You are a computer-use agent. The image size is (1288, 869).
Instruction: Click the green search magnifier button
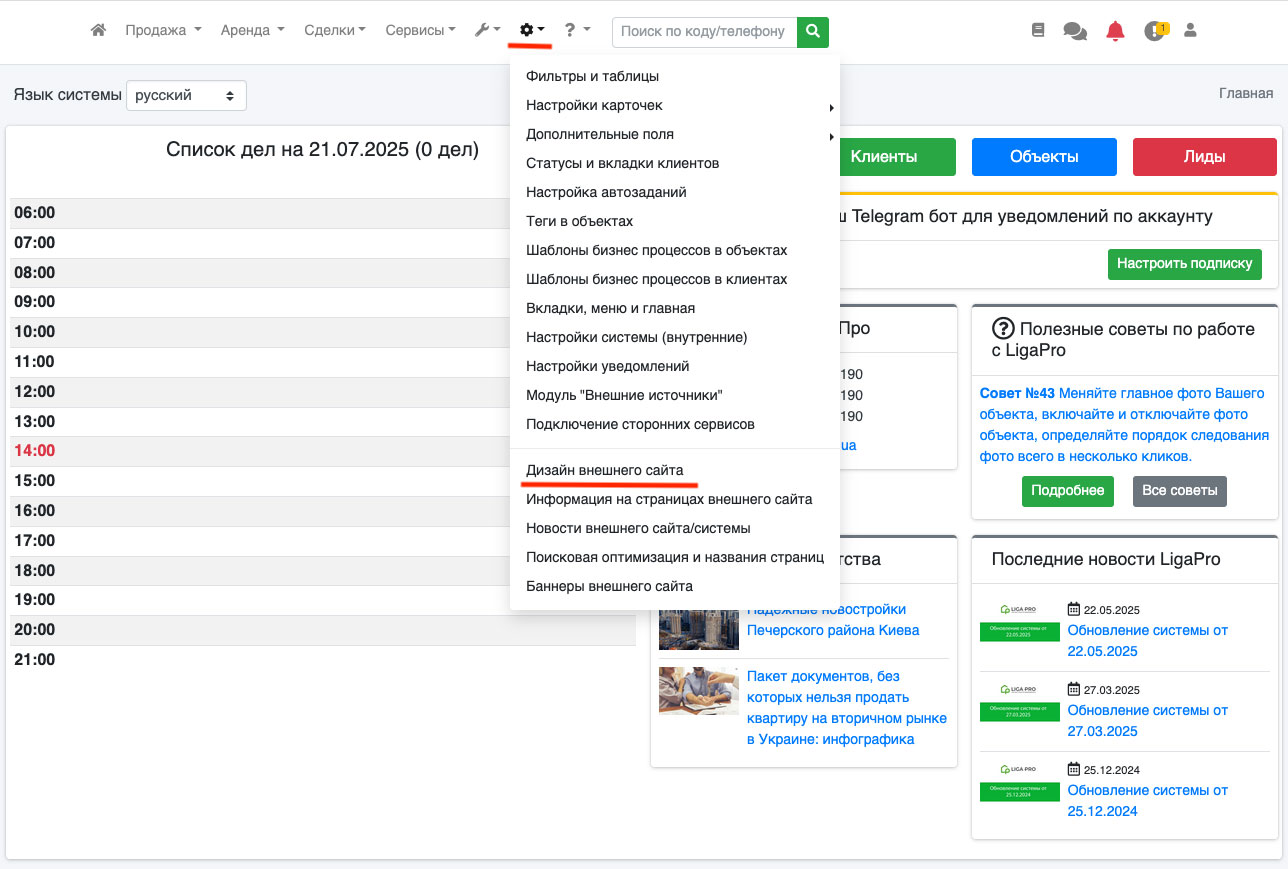click(x=813, y=32)
